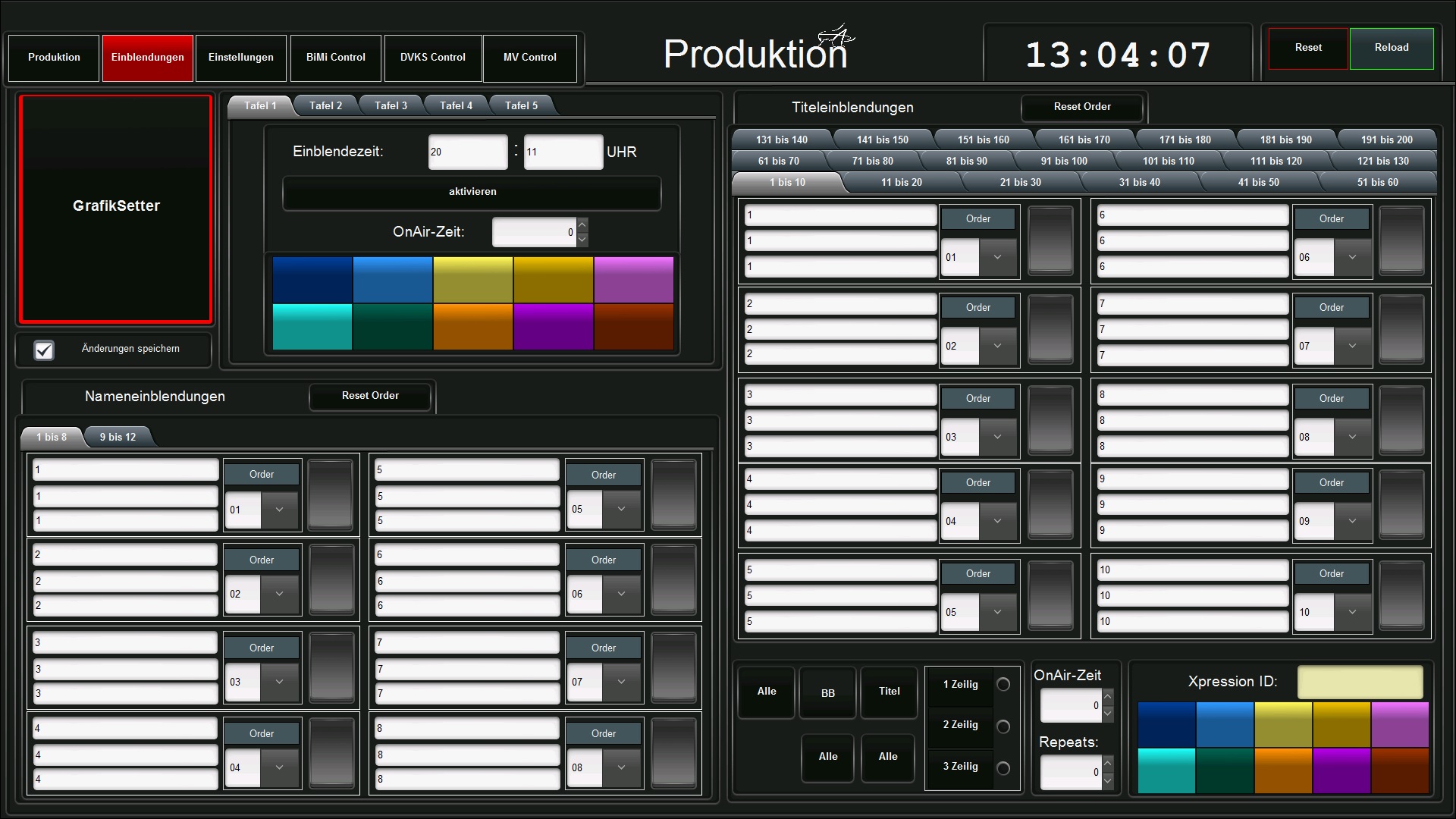
Task: Select the 2 Zeilig radio option
Action: [1003, 726]
